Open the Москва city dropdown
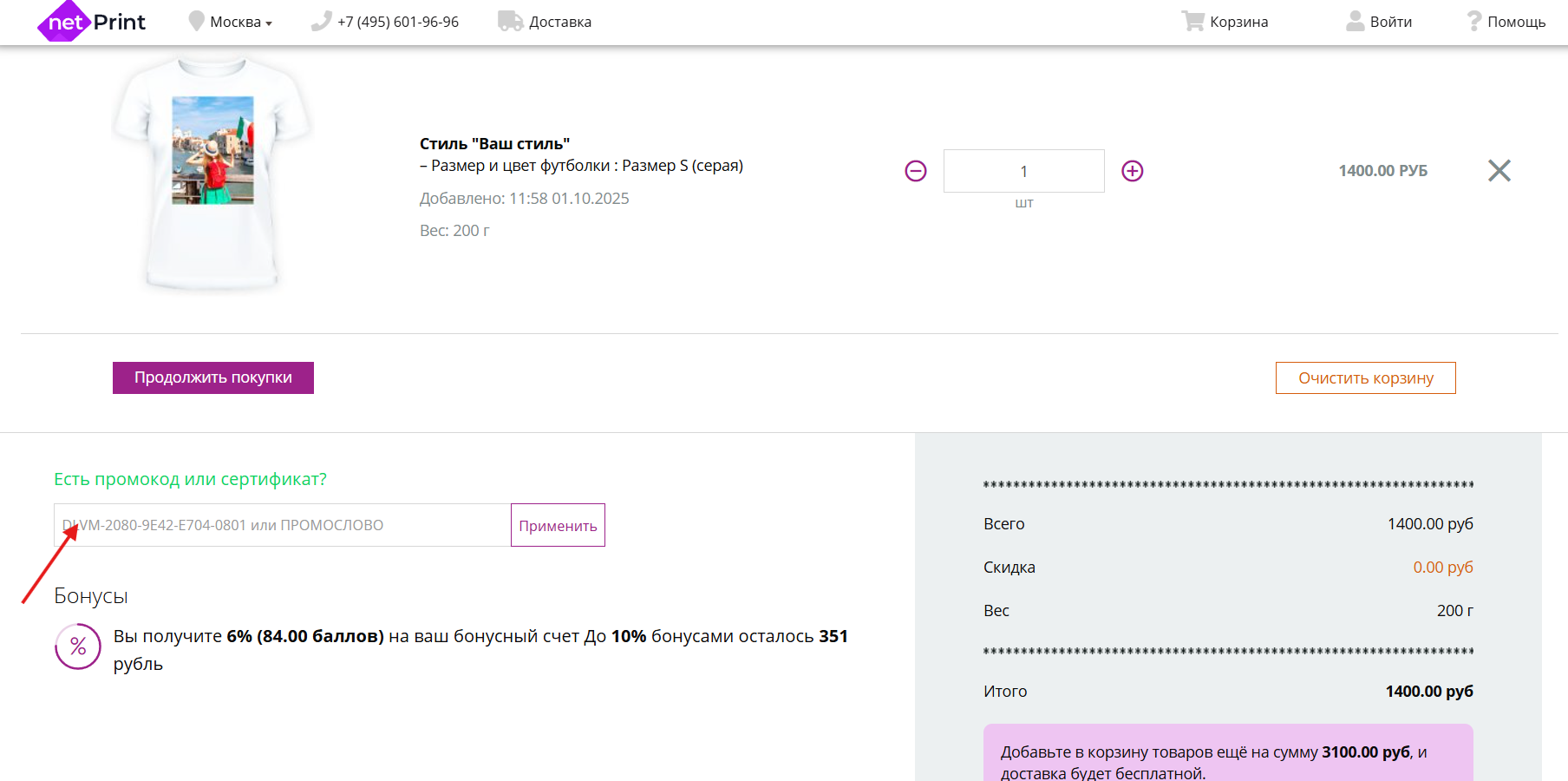The height and width of the screenshot is (781, 1568). click(x=240, y=23)
